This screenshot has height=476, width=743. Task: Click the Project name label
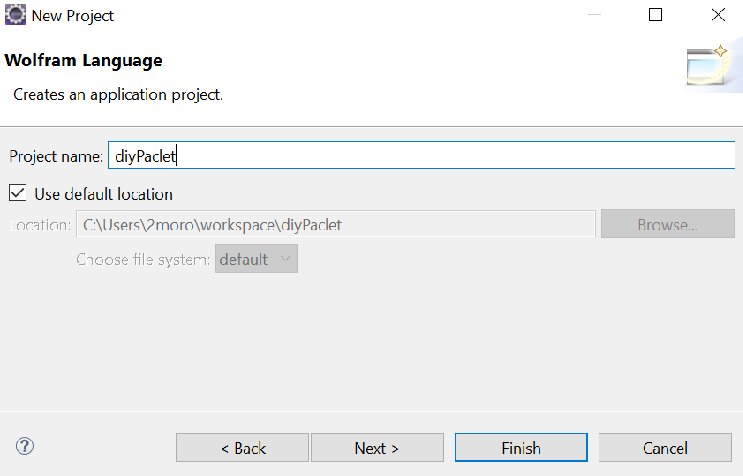[56, 156]
